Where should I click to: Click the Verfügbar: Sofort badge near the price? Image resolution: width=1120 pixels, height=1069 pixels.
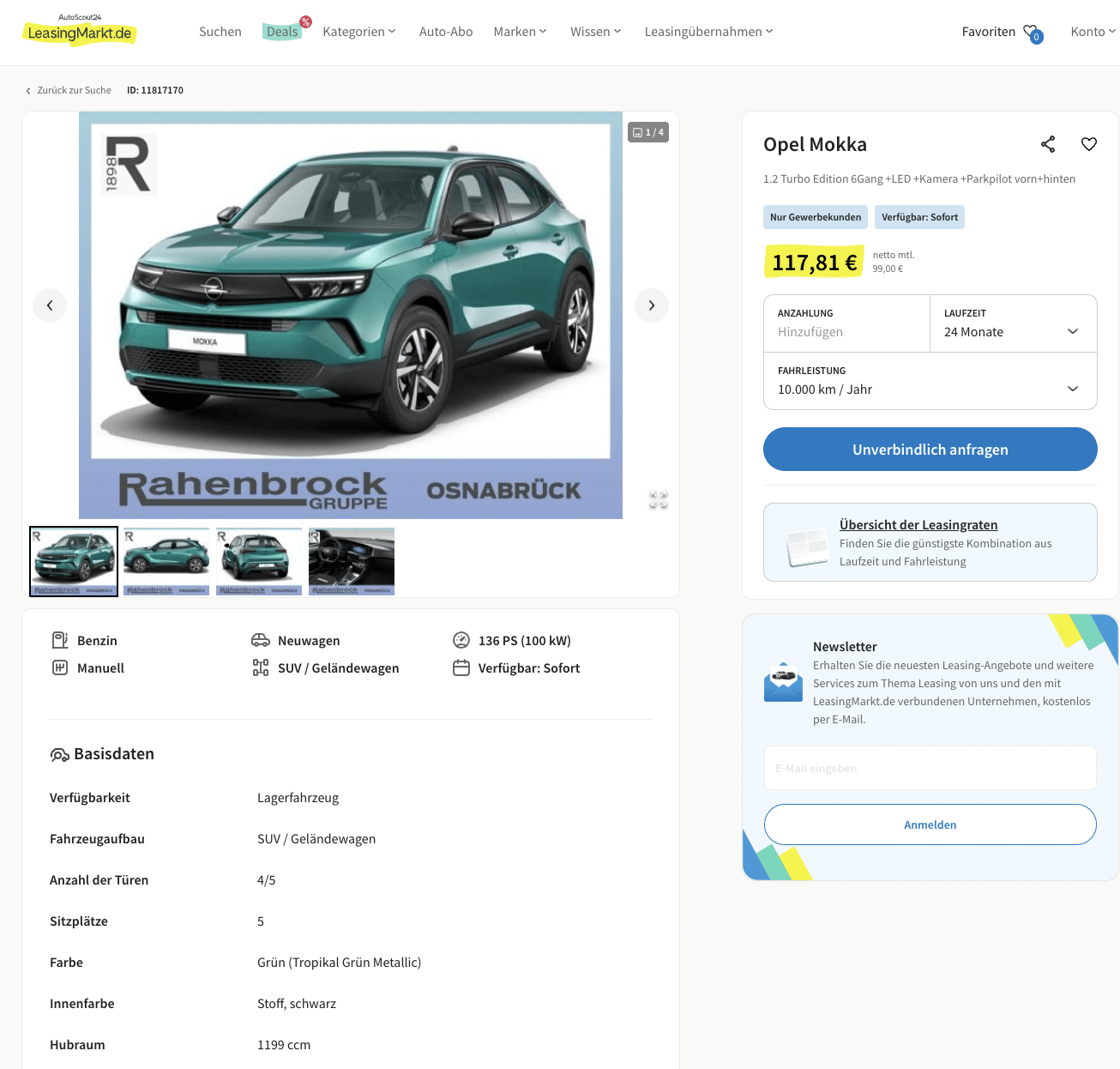920,217
